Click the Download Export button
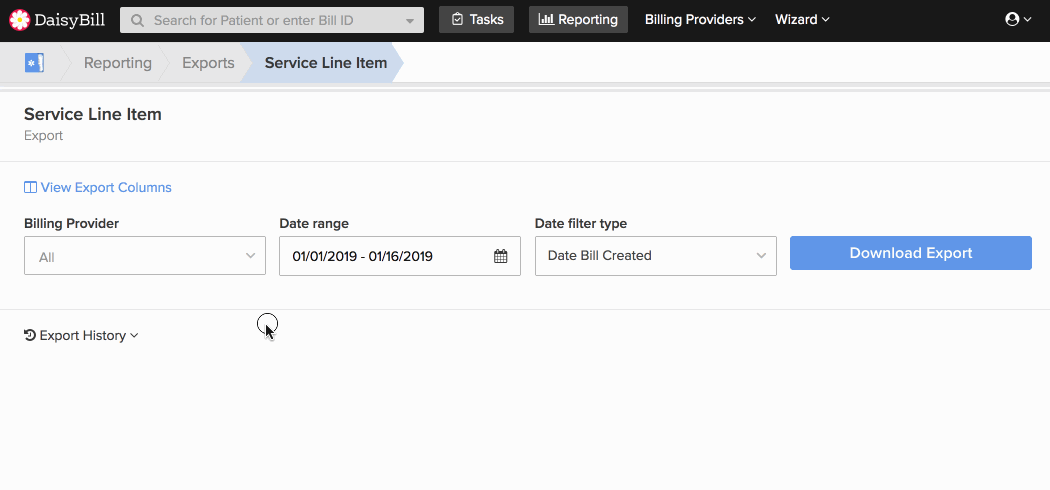The height and width of the screenshot is (490, 1050). click(911, 253)
